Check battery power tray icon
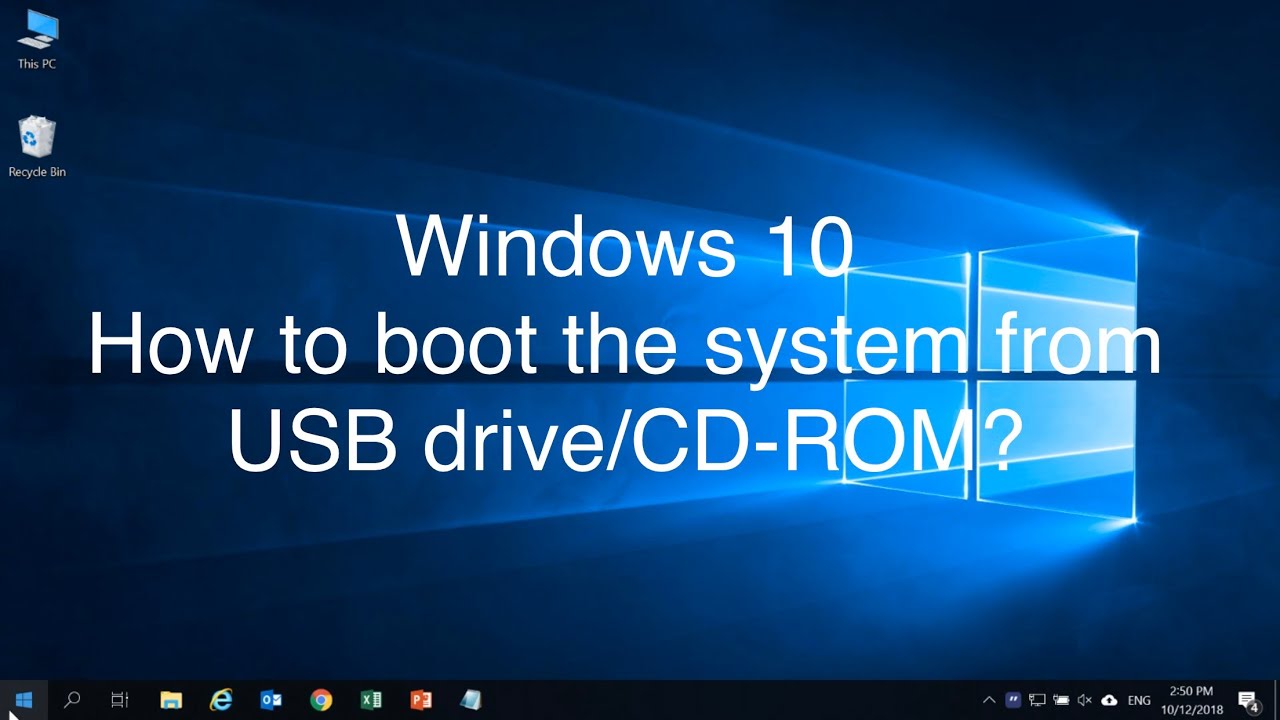This screenshot has width=1280, height=720. tap(1061, 700)
